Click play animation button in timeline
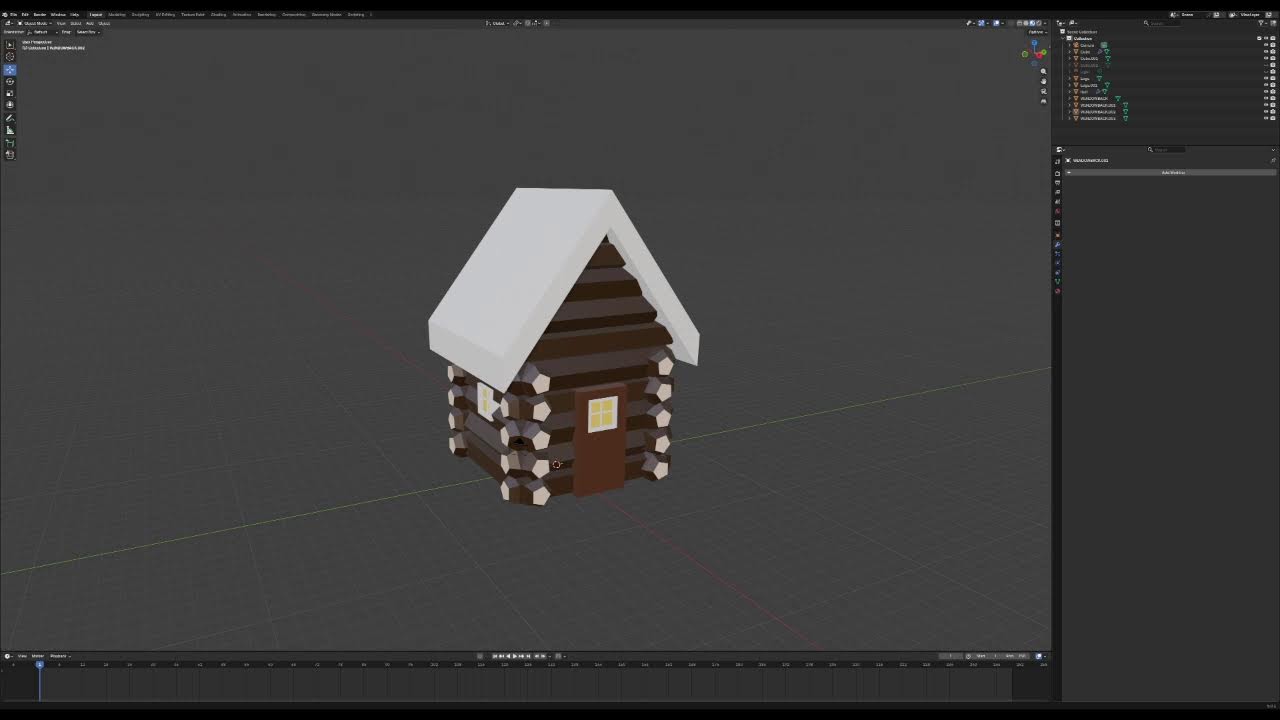Screen dimensions: 1280x720 point(514,656)
